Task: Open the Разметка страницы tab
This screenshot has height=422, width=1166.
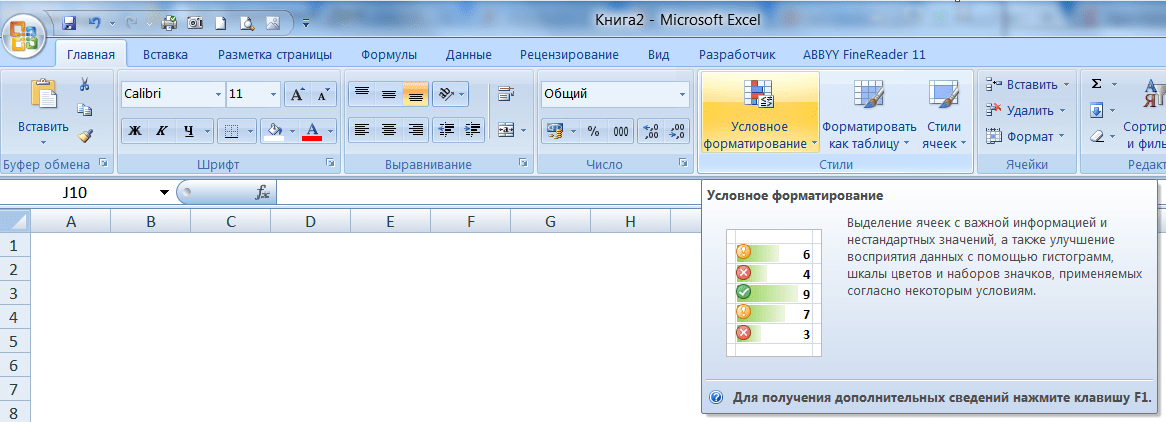Action: click(x=274, y=55)
